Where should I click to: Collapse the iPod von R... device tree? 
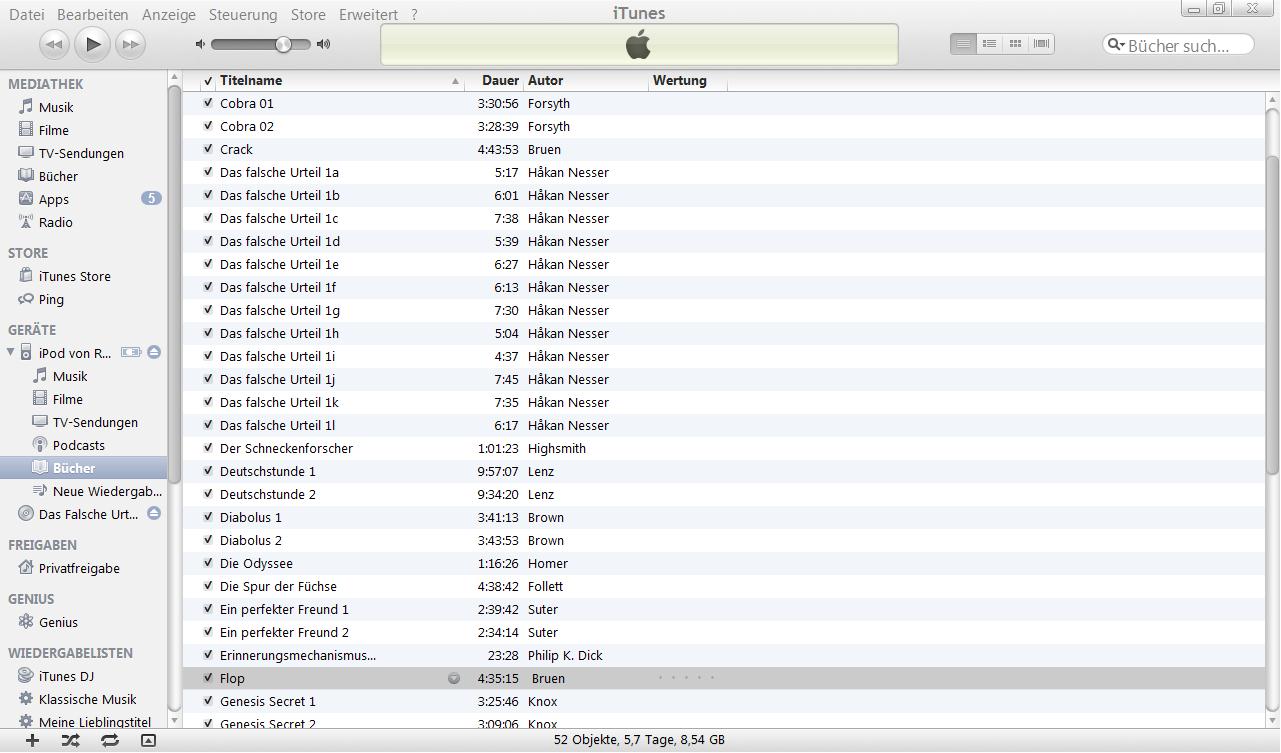click(x=11, y=352)
